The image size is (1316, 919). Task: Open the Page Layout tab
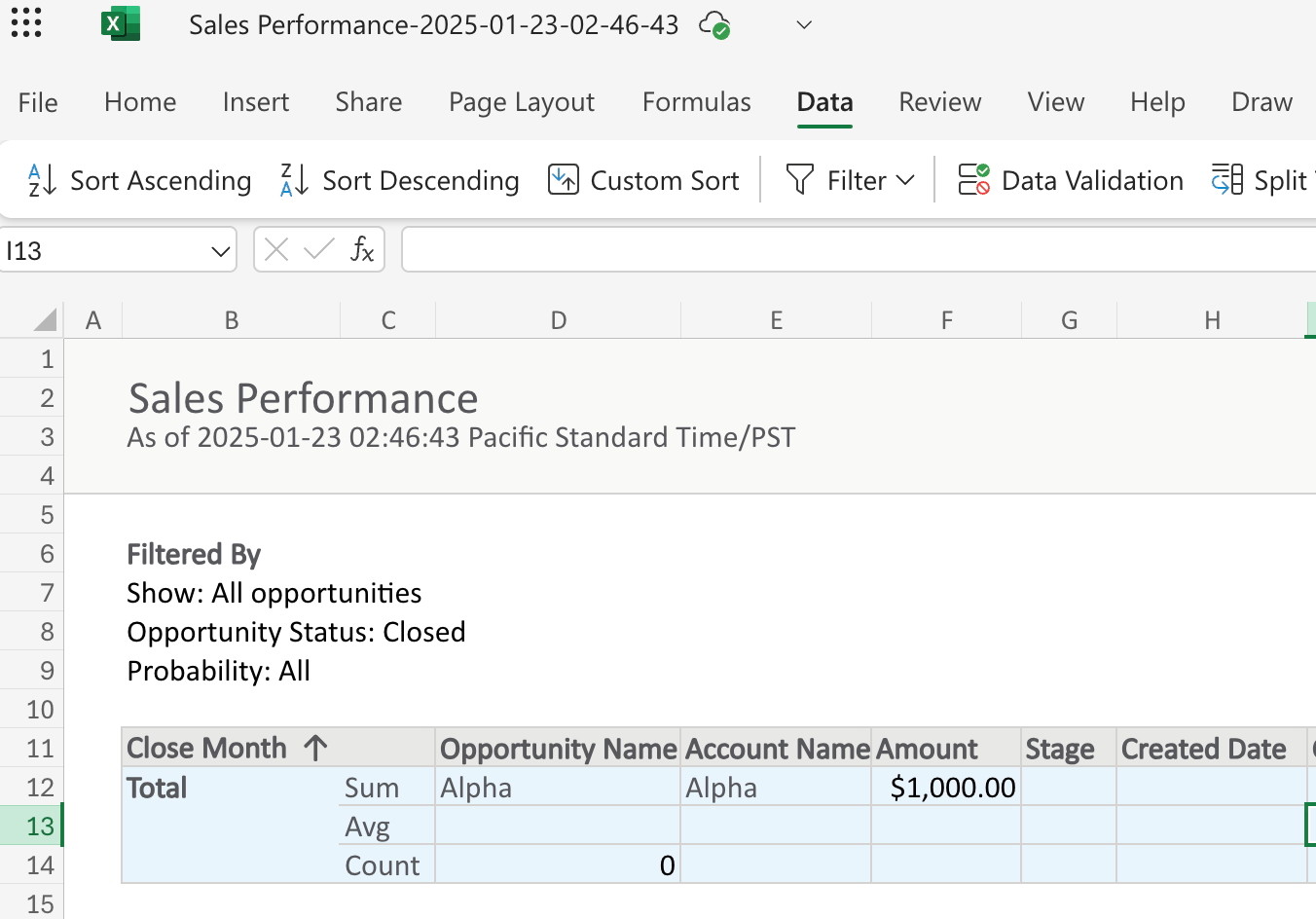coord(521,102)
